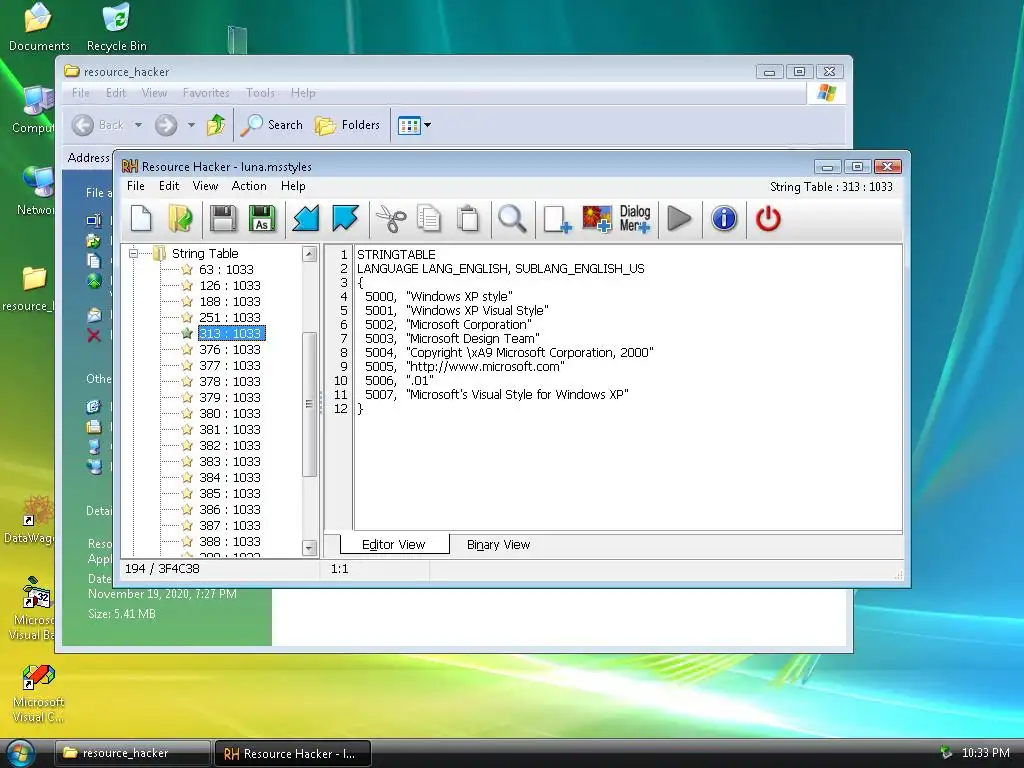Select tree item 251 : 1033
Image resolution: width=1024 pixels, height=768 pixels.
230,317
